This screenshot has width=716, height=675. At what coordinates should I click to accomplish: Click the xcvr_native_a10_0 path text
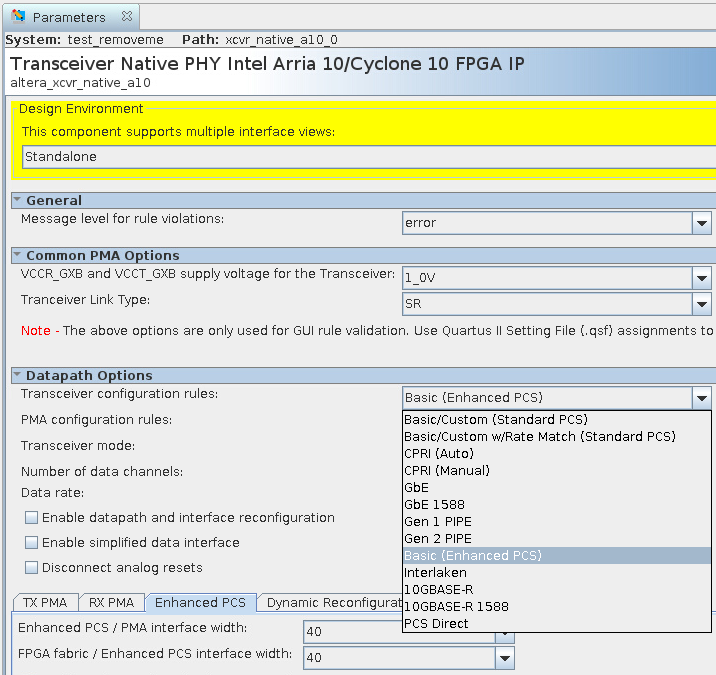coord(281,40)
